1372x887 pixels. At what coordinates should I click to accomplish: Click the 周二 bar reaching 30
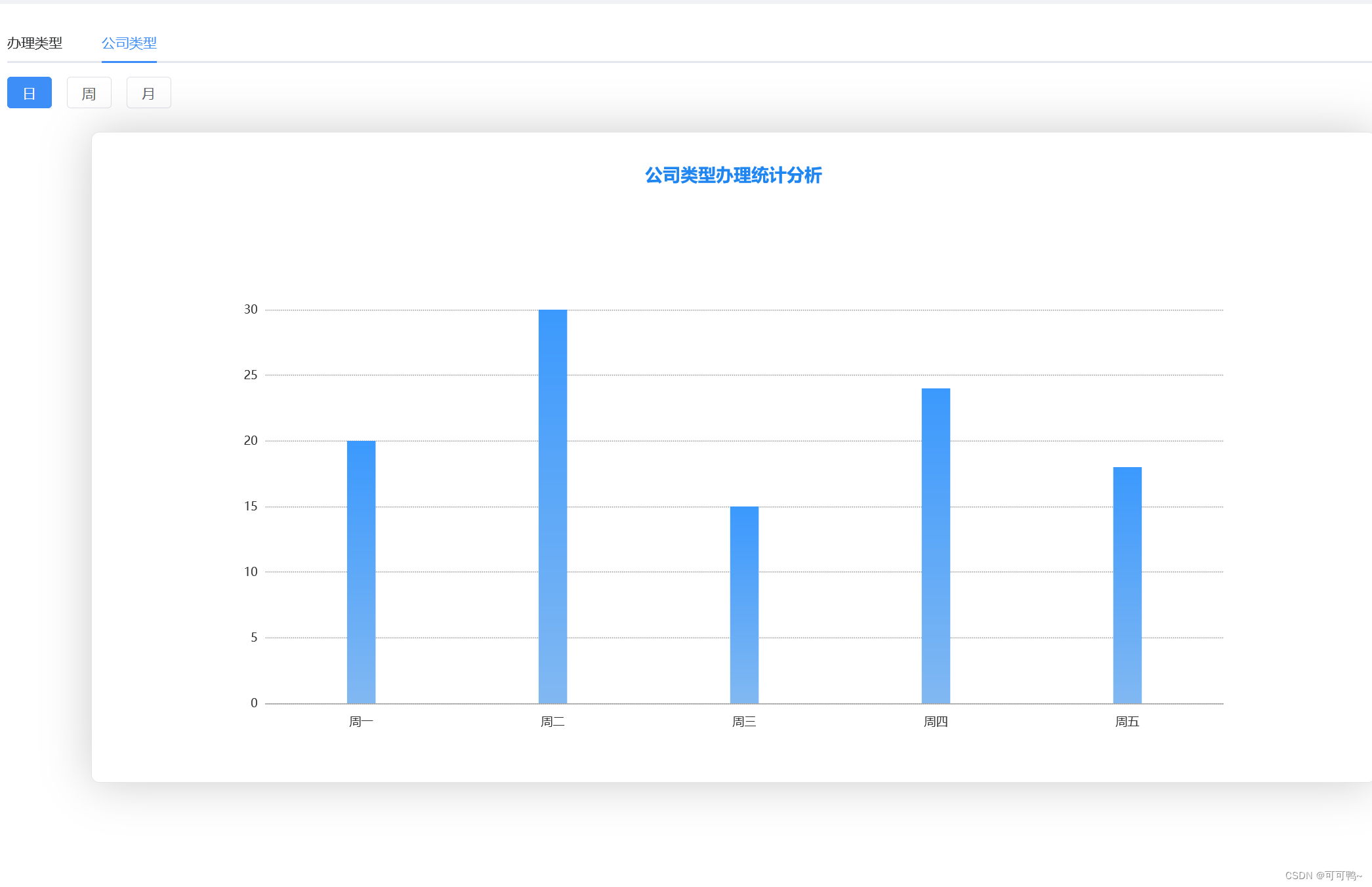coord(552,506)
